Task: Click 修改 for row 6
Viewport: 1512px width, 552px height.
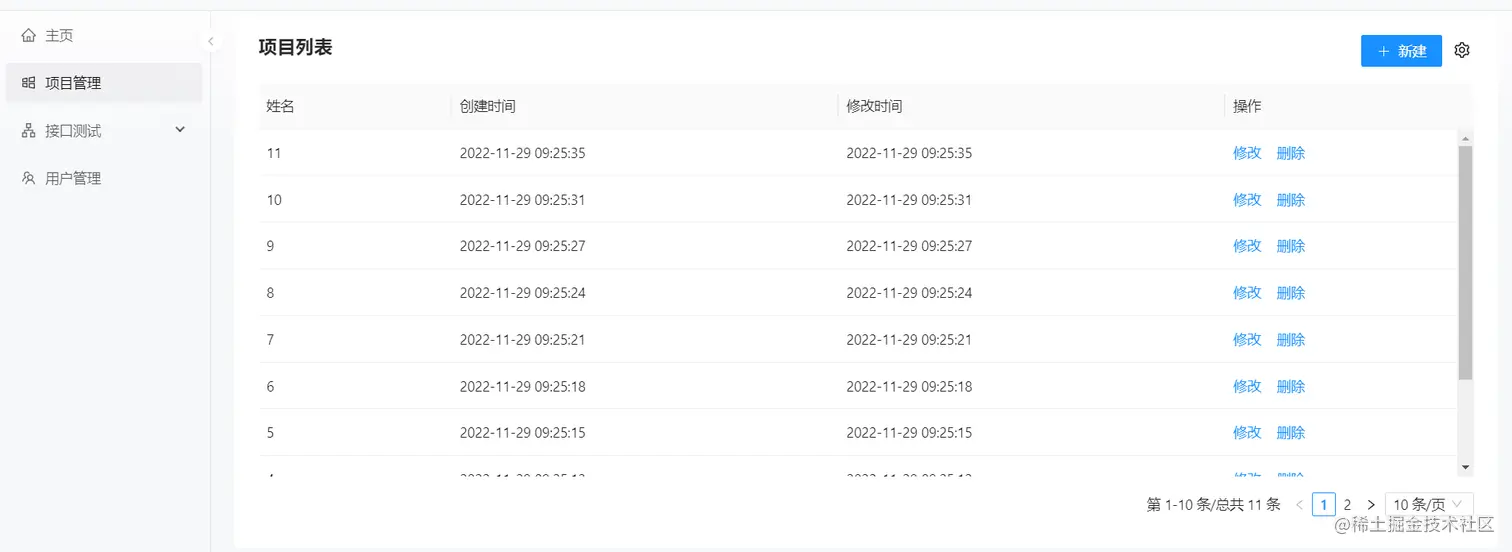Action: pos(1247,386)
